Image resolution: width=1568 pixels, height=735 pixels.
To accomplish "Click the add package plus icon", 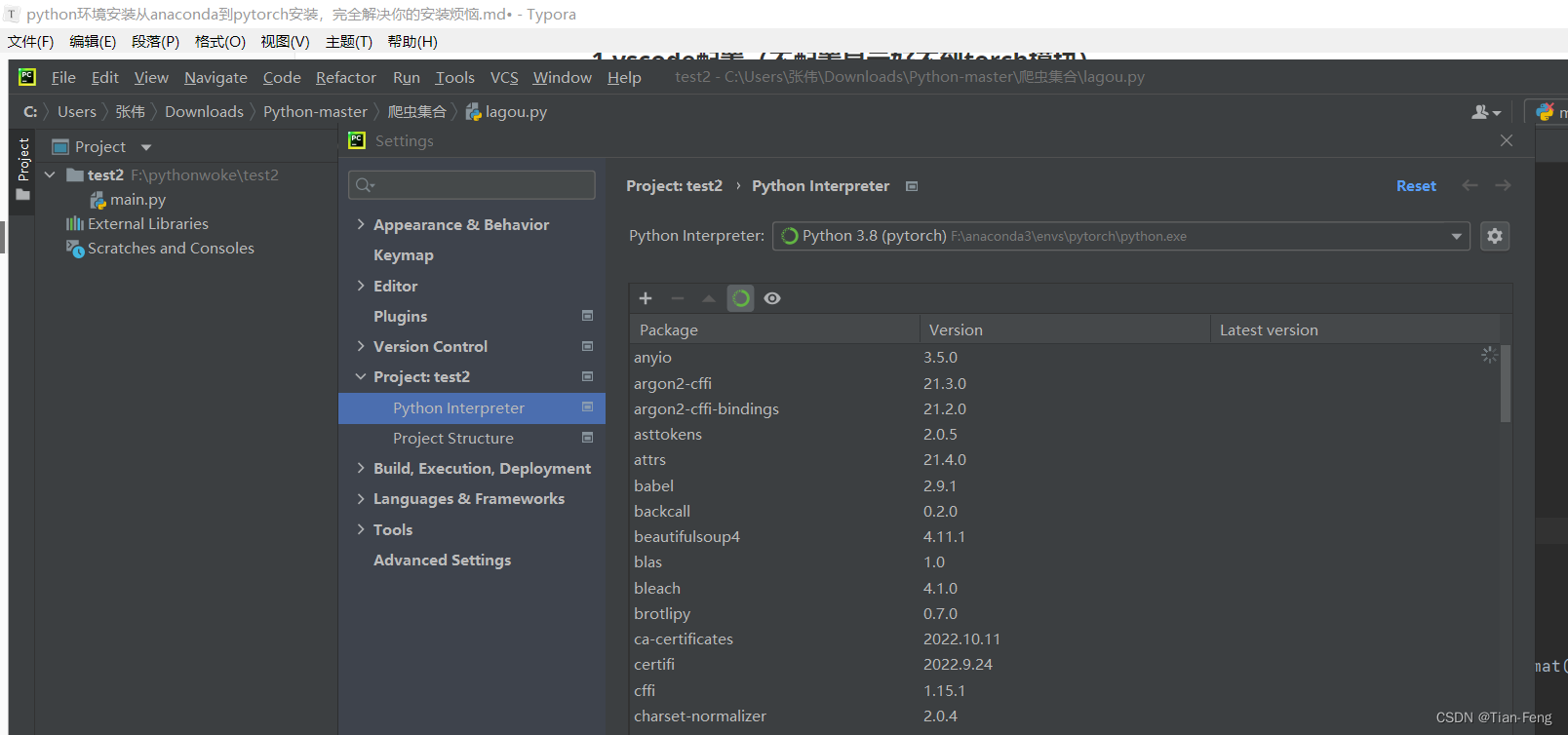I will point(646,298).
